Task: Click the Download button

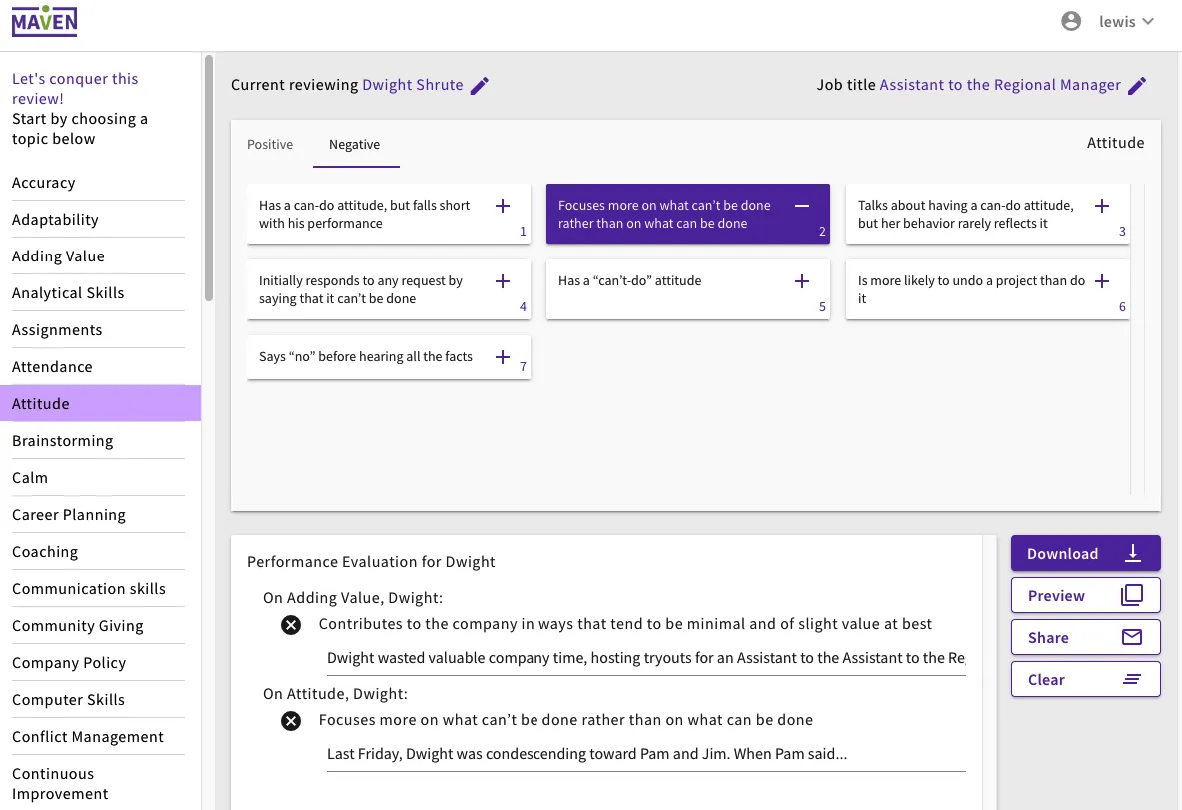Action: point(1085,553)
